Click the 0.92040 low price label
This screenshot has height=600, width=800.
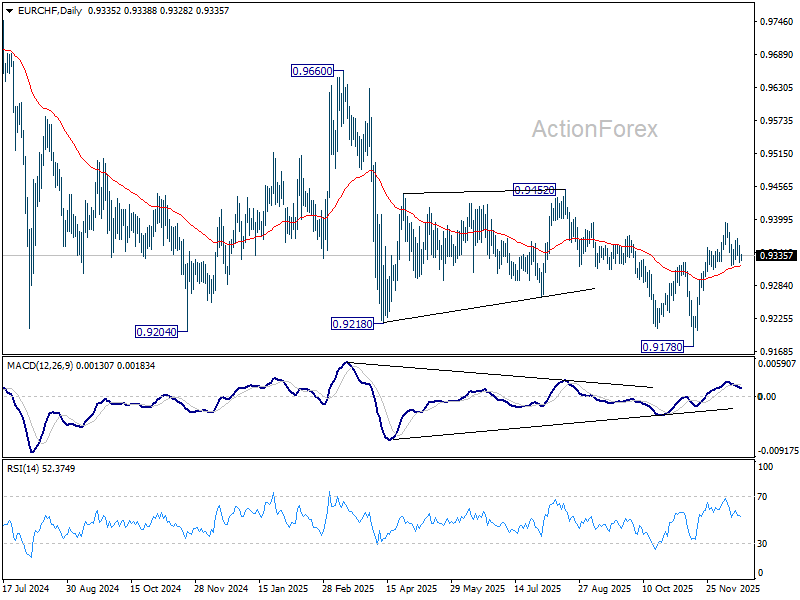click(157, 332)
